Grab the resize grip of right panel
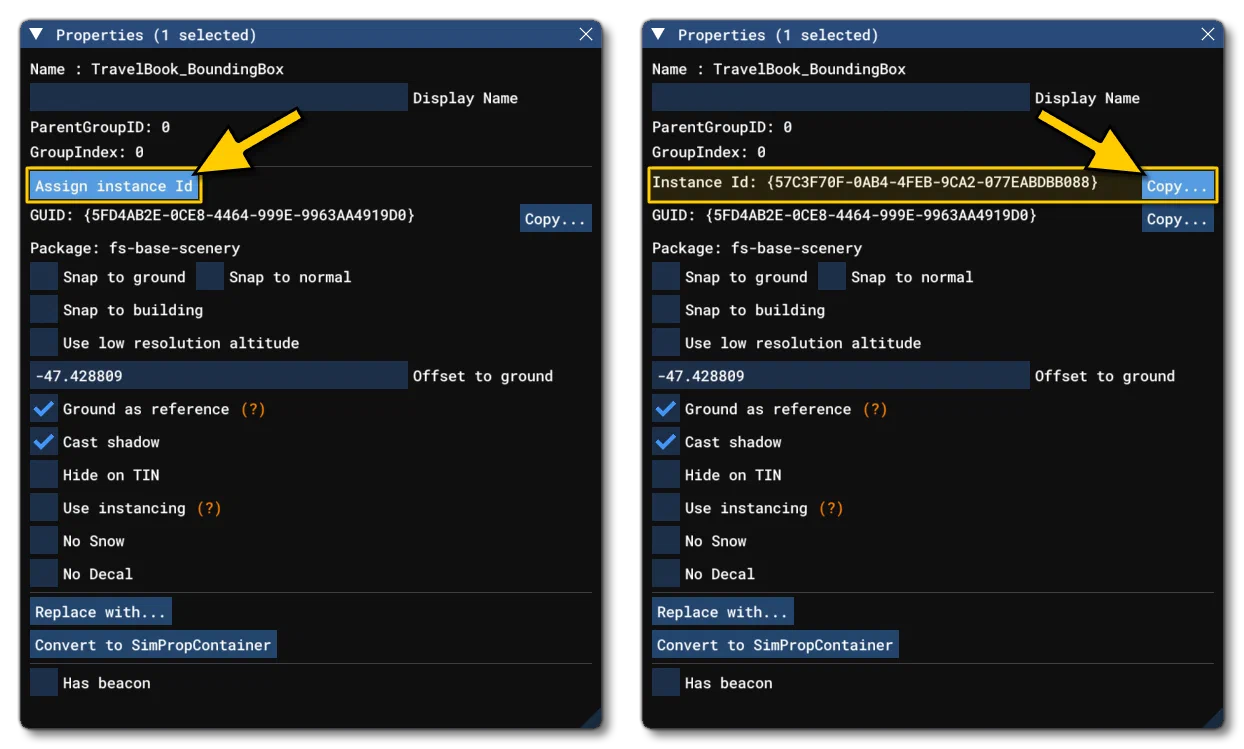This screenshot has height=749, width=1244. pos(1213,718)
